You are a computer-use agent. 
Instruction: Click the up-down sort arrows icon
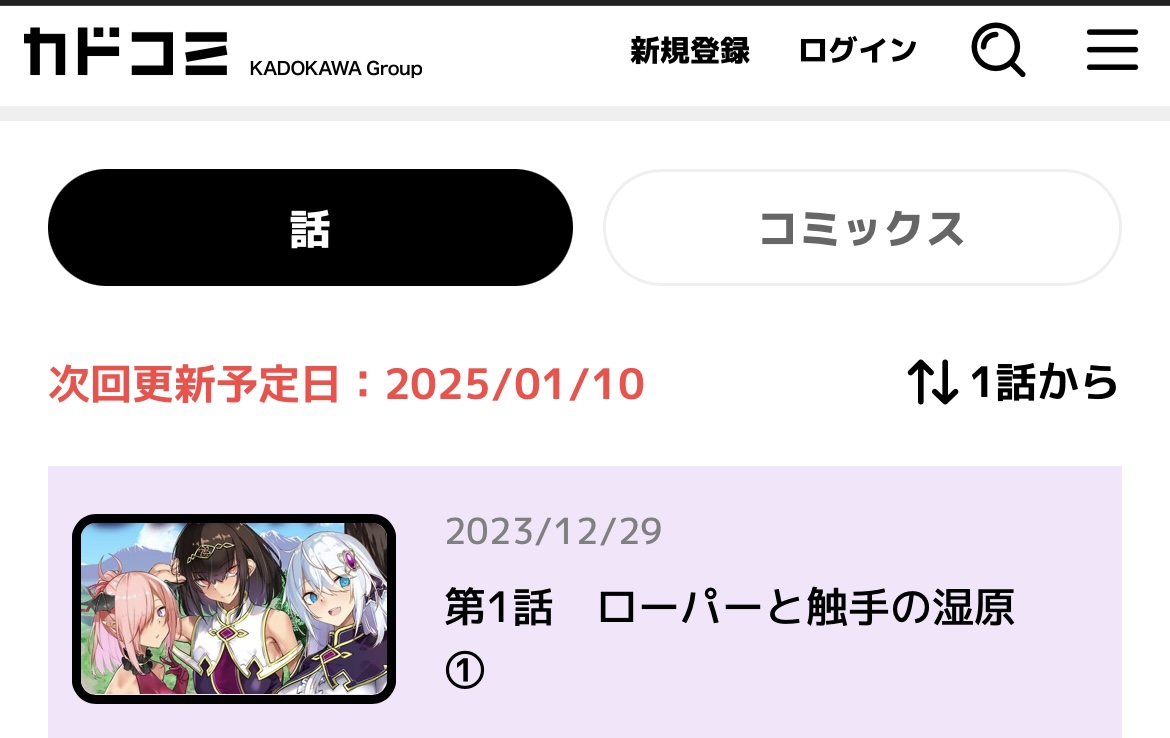tap(933, 382)
